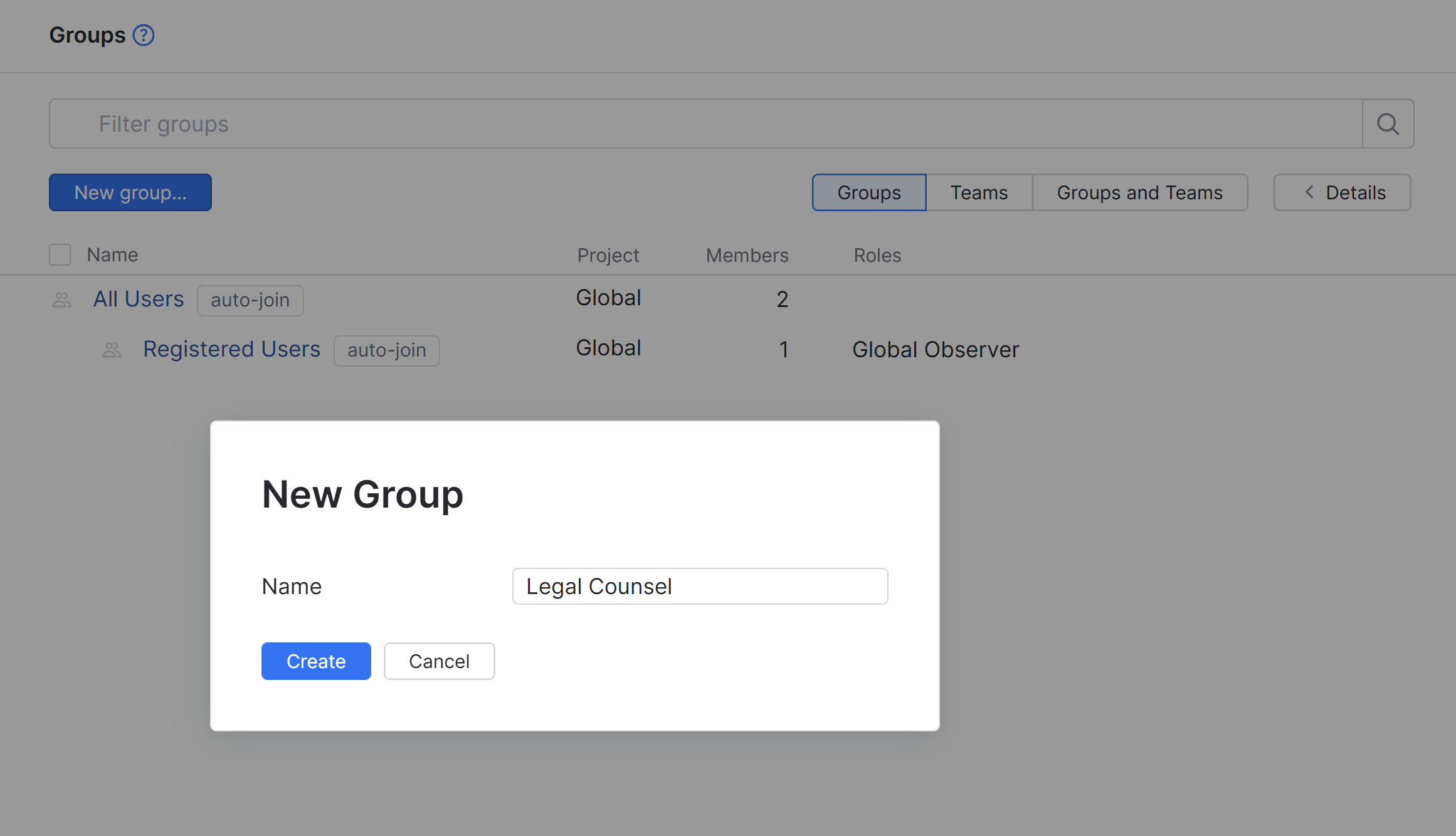Image resolution: width=1456 pixels, height=836 pixels.
Task: Click into the Filter groups search field
Action: (705, 124)
